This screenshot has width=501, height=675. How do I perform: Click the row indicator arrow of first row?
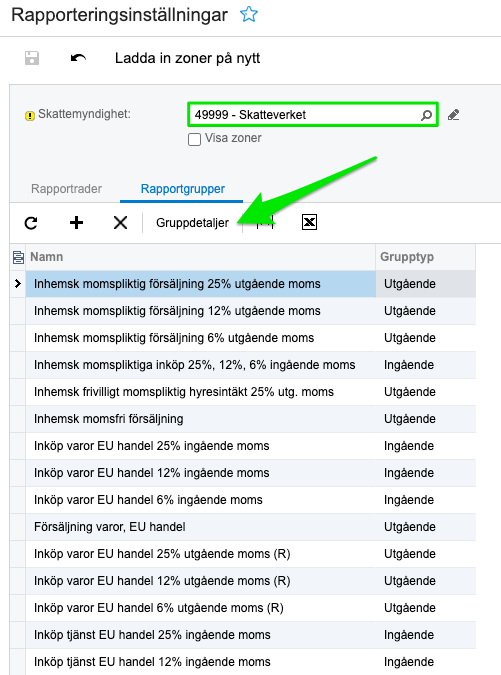18,284
